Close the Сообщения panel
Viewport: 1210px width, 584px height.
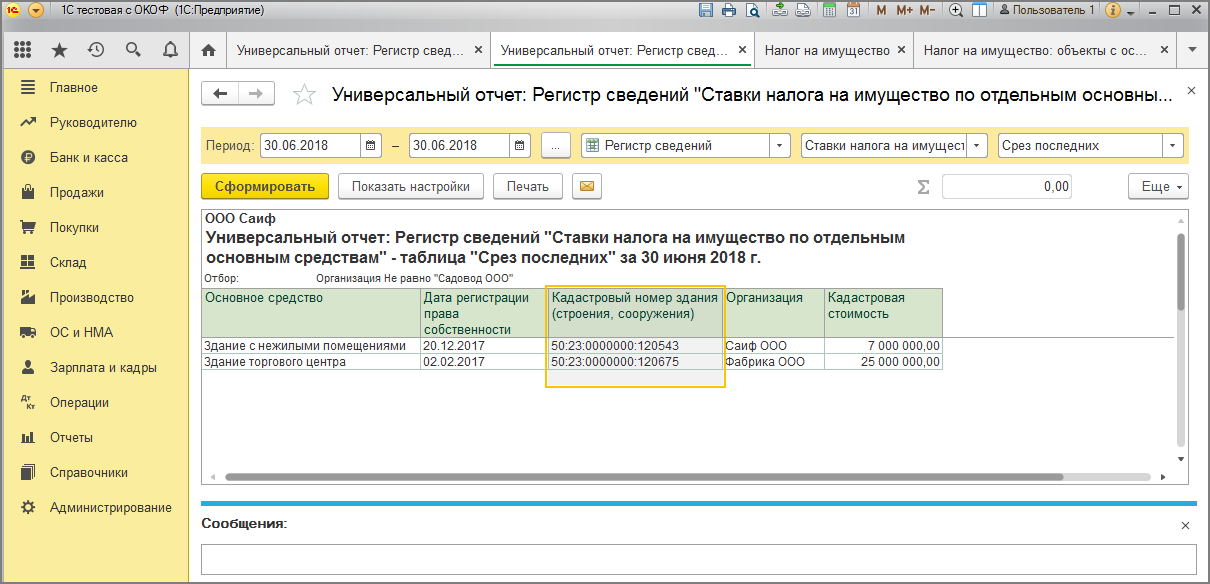pos(1186,525)
